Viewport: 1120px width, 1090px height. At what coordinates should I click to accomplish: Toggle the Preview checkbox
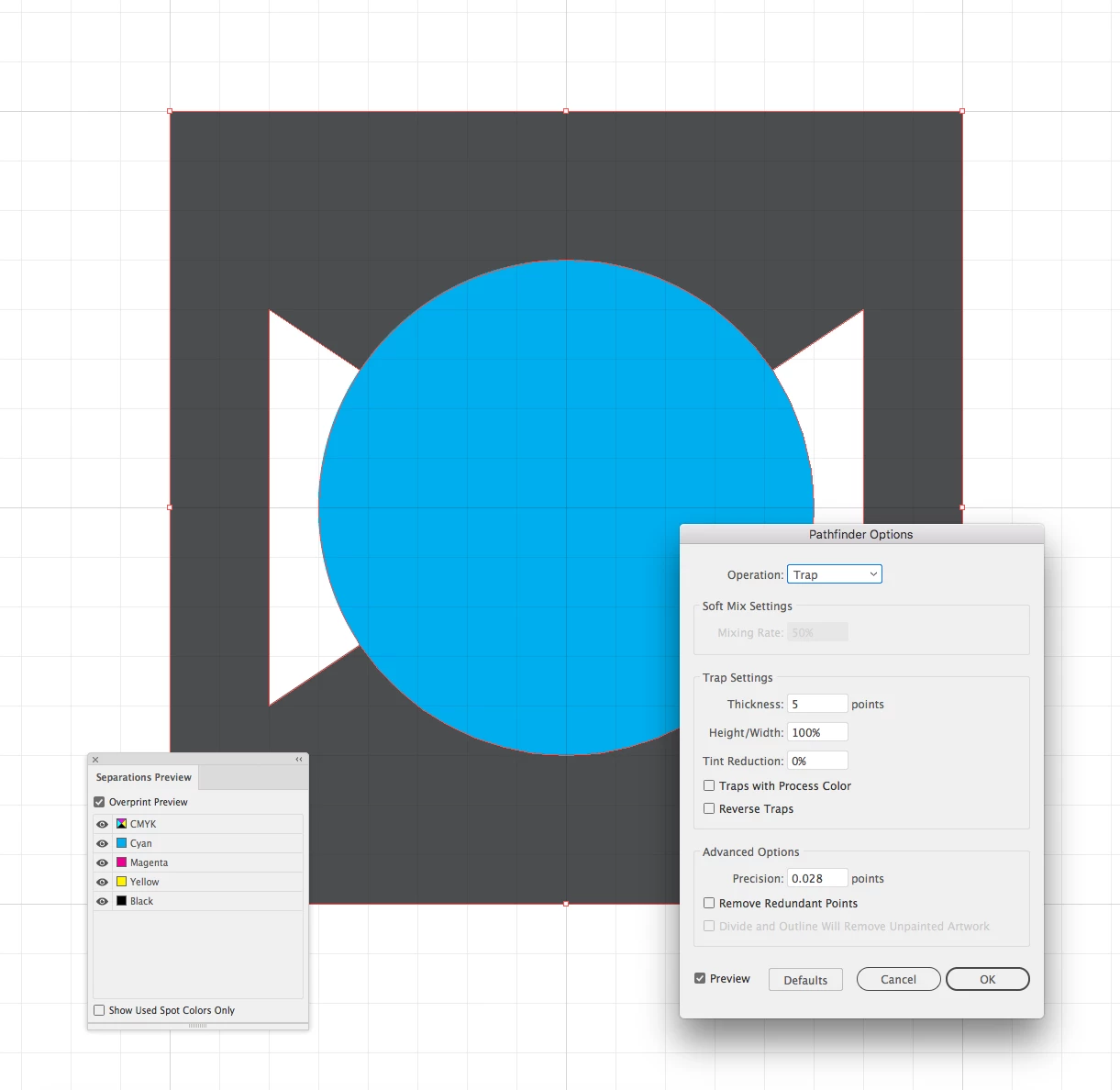[x=700, y=978]
